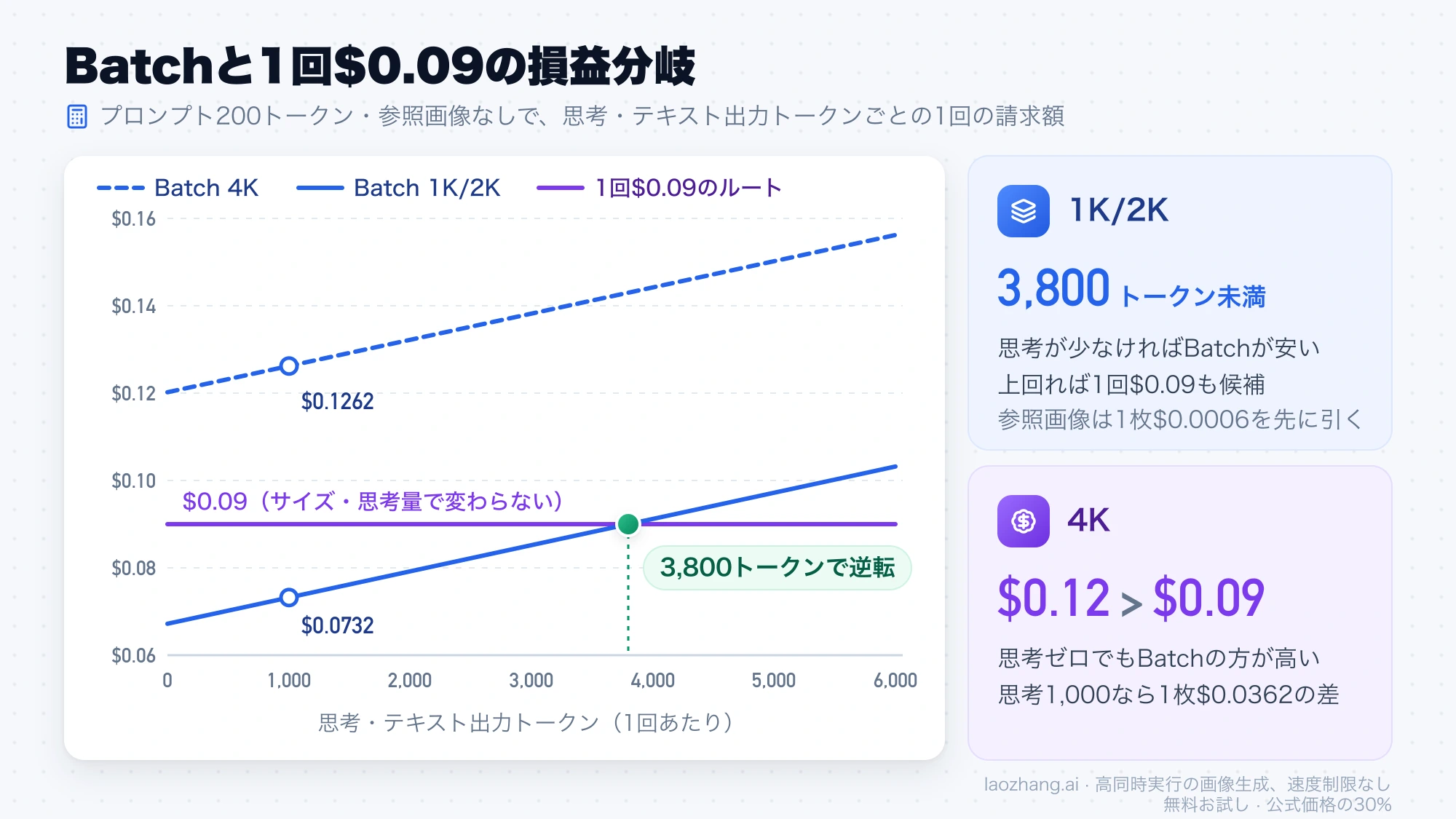1456x819 pixels.
Task: Click the y-axis label $0.06
Action: tap(133, 656)
